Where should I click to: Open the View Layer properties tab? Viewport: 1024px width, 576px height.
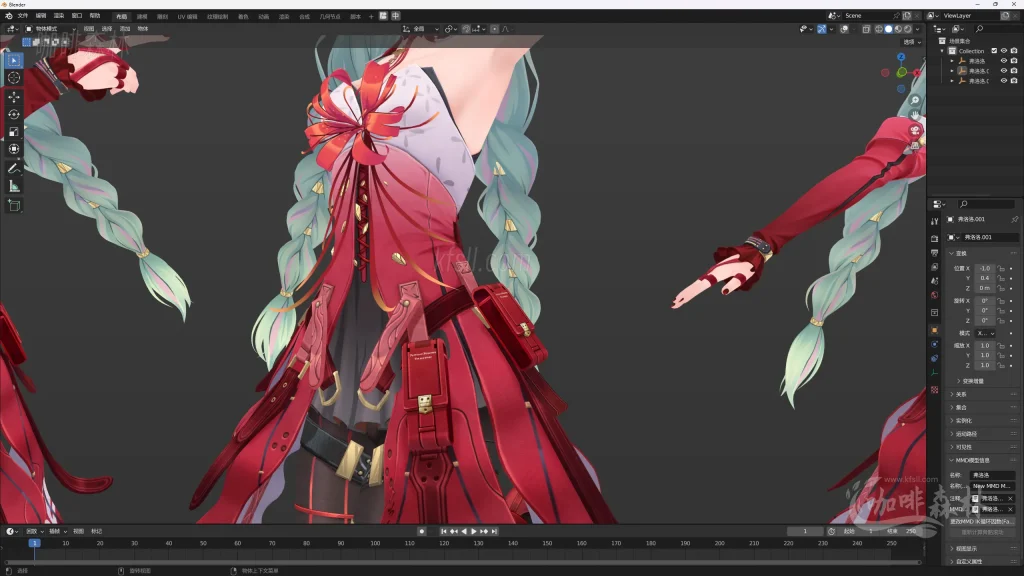tap(935, 267)
